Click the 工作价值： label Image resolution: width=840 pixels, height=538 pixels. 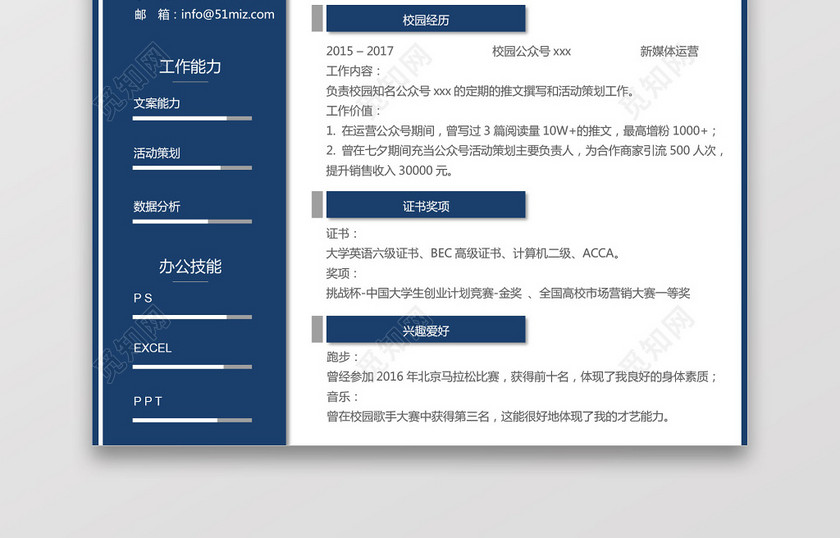pyautogui.click(x=354, y=110)
